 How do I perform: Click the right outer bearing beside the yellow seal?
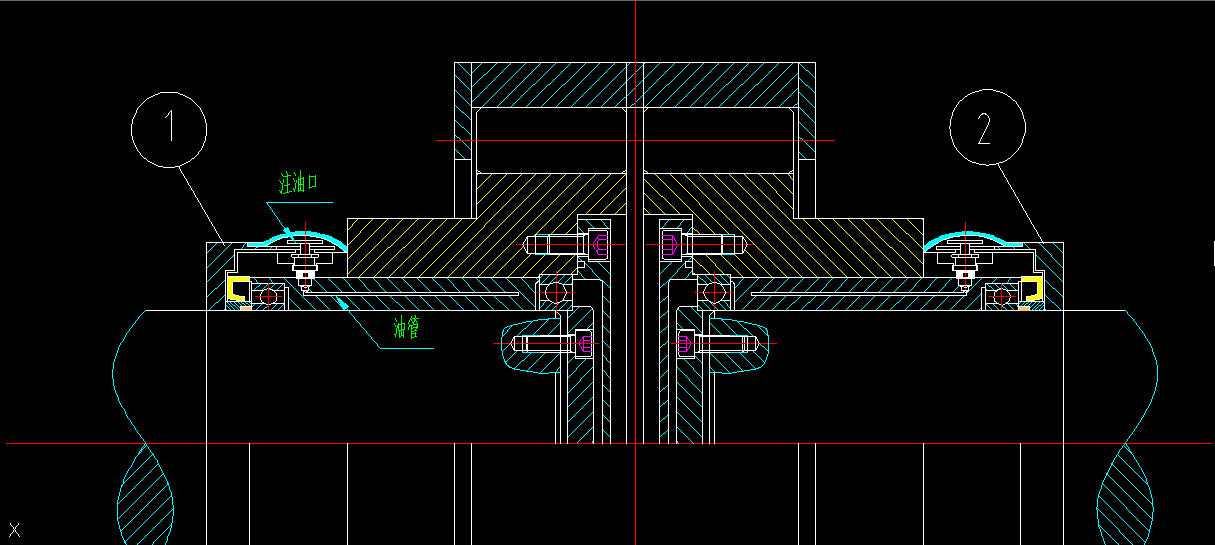[1000, 295]
